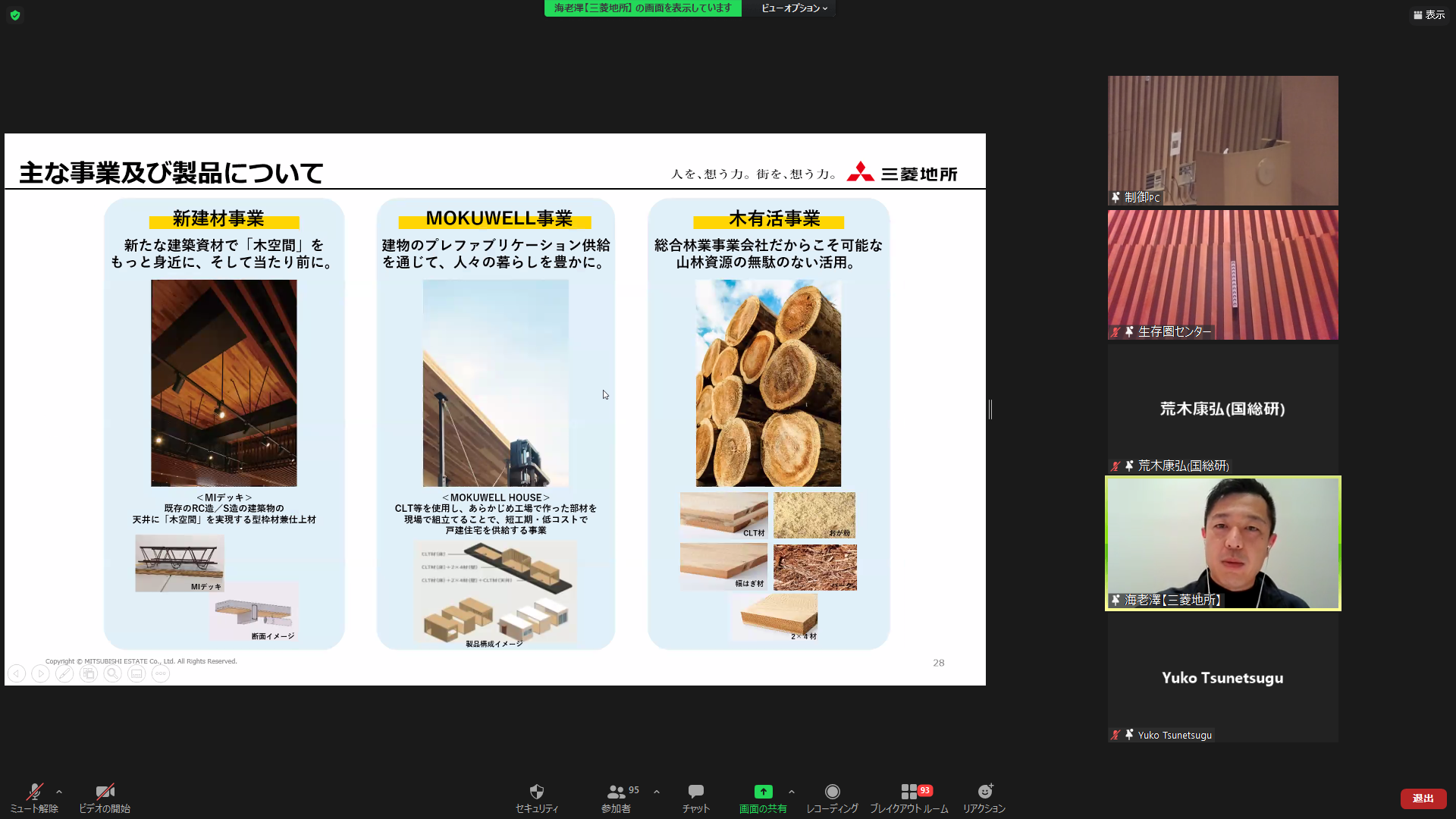Image resolution: width=1456 pixels, height=819 pixels.
Task: Open ブレイクアウトルーム breakout rooms
Action: pos(908,799)
